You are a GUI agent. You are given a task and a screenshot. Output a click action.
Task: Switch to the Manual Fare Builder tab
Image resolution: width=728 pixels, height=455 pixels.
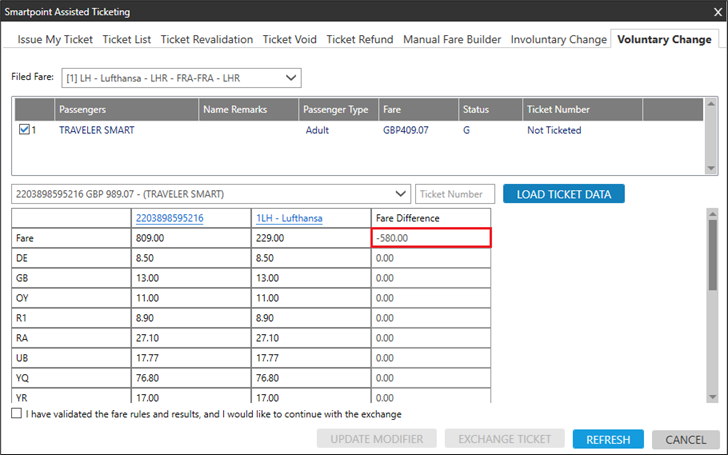(x=453, y=40)
